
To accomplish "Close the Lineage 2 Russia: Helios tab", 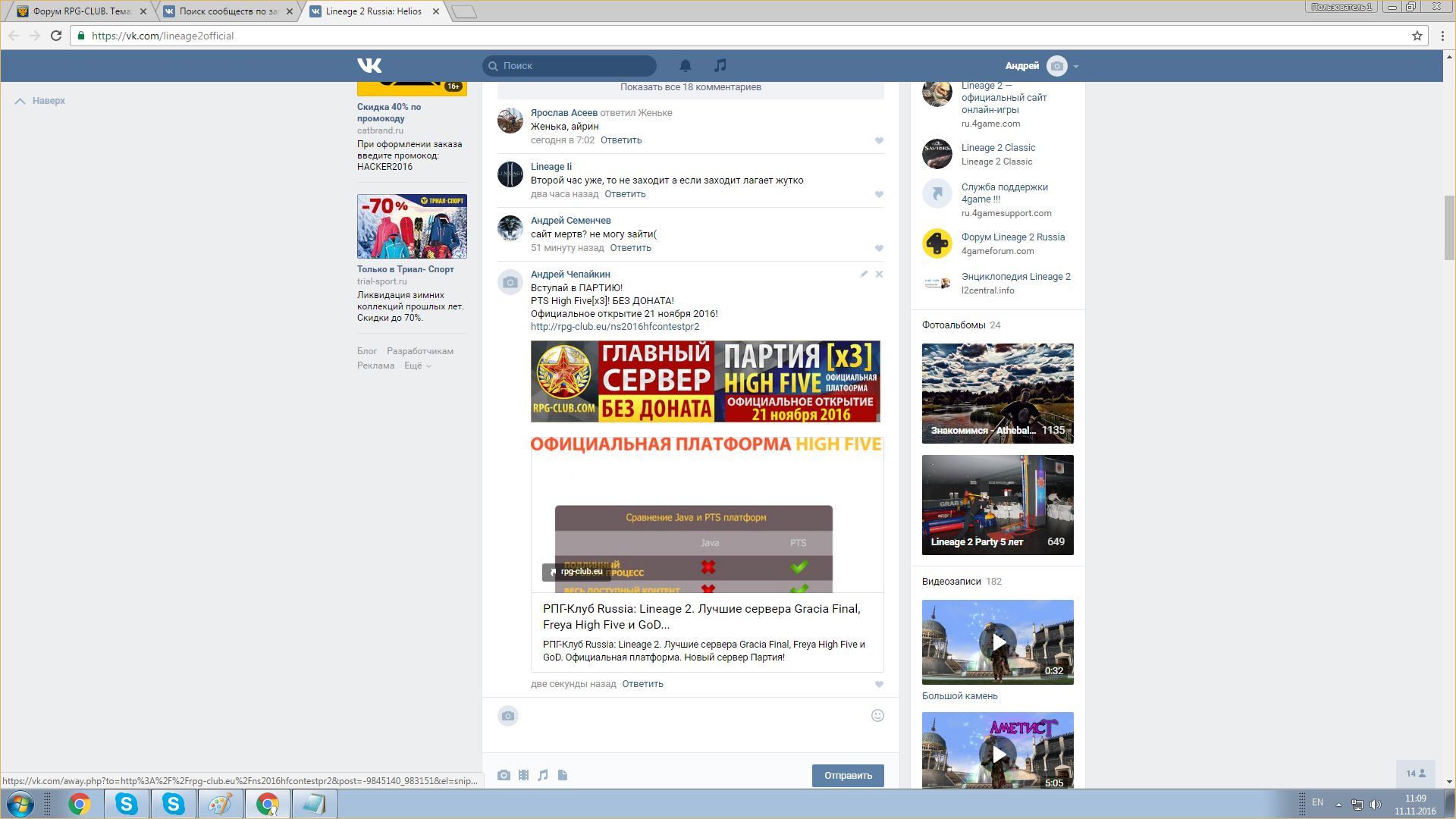I will click(x=436, y=11).
